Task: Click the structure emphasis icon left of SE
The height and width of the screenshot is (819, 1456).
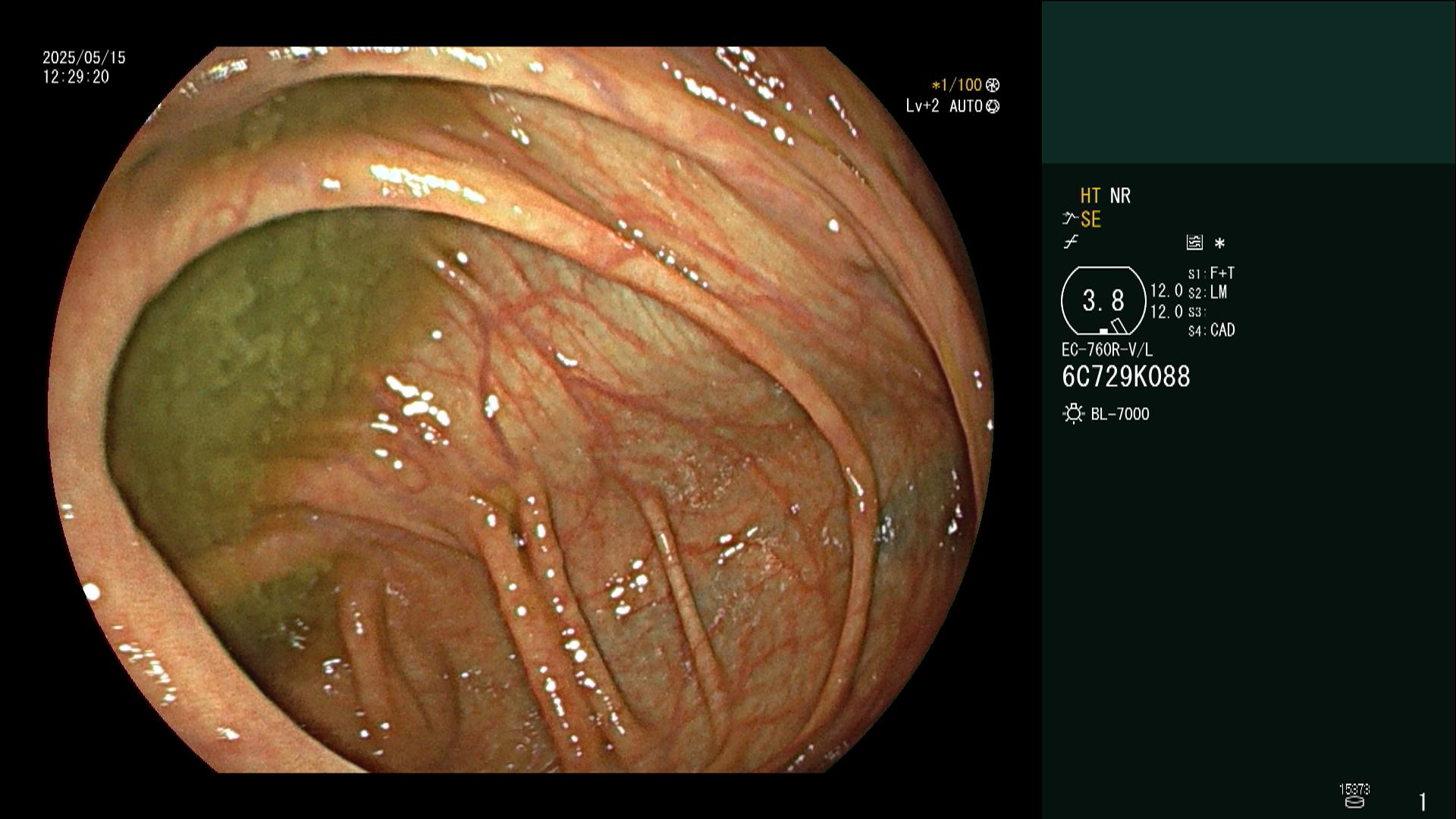Action: [x=1070, y=219]
